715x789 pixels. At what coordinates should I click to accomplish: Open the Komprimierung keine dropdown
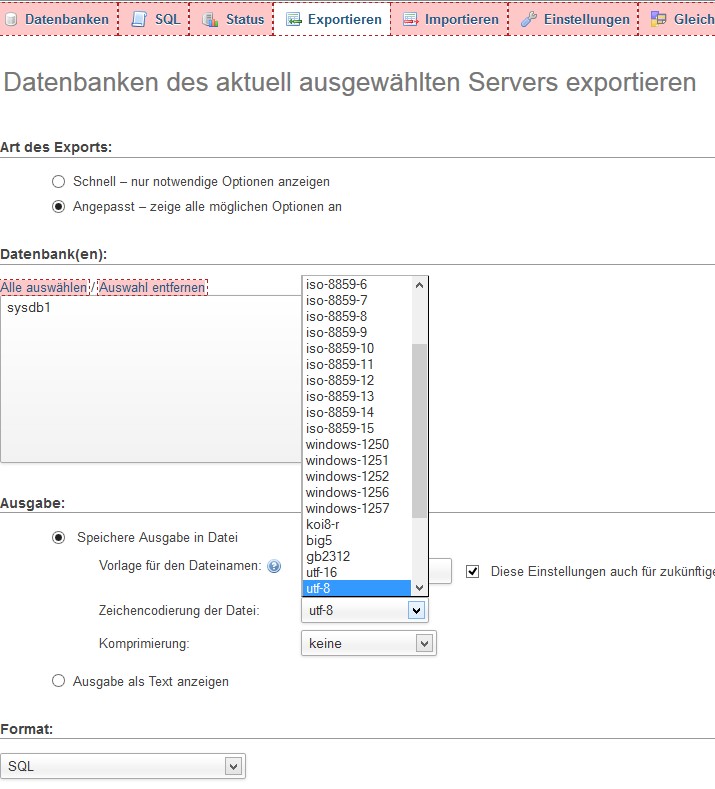369,644
